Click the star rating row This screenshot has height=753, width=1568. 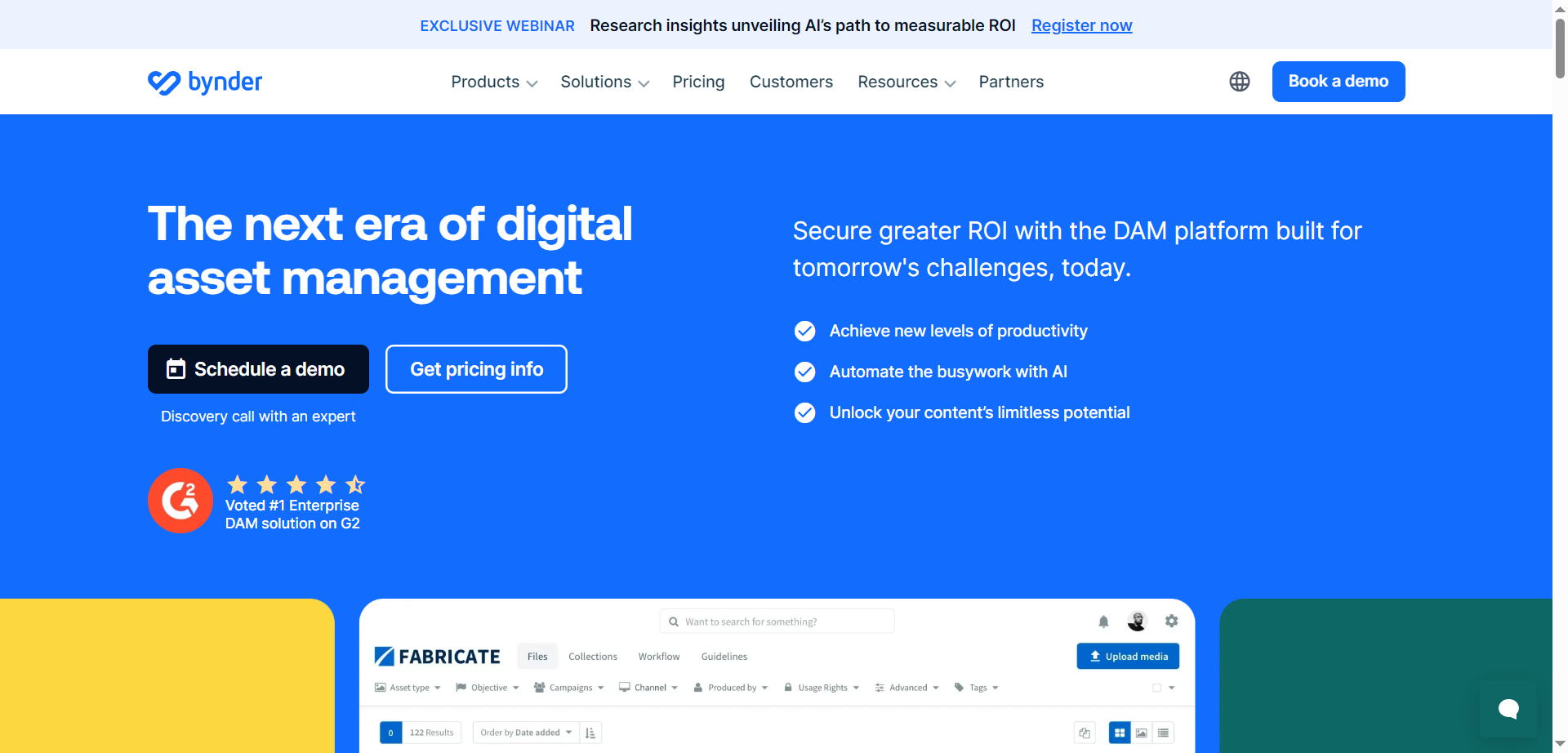pos(296,485)
